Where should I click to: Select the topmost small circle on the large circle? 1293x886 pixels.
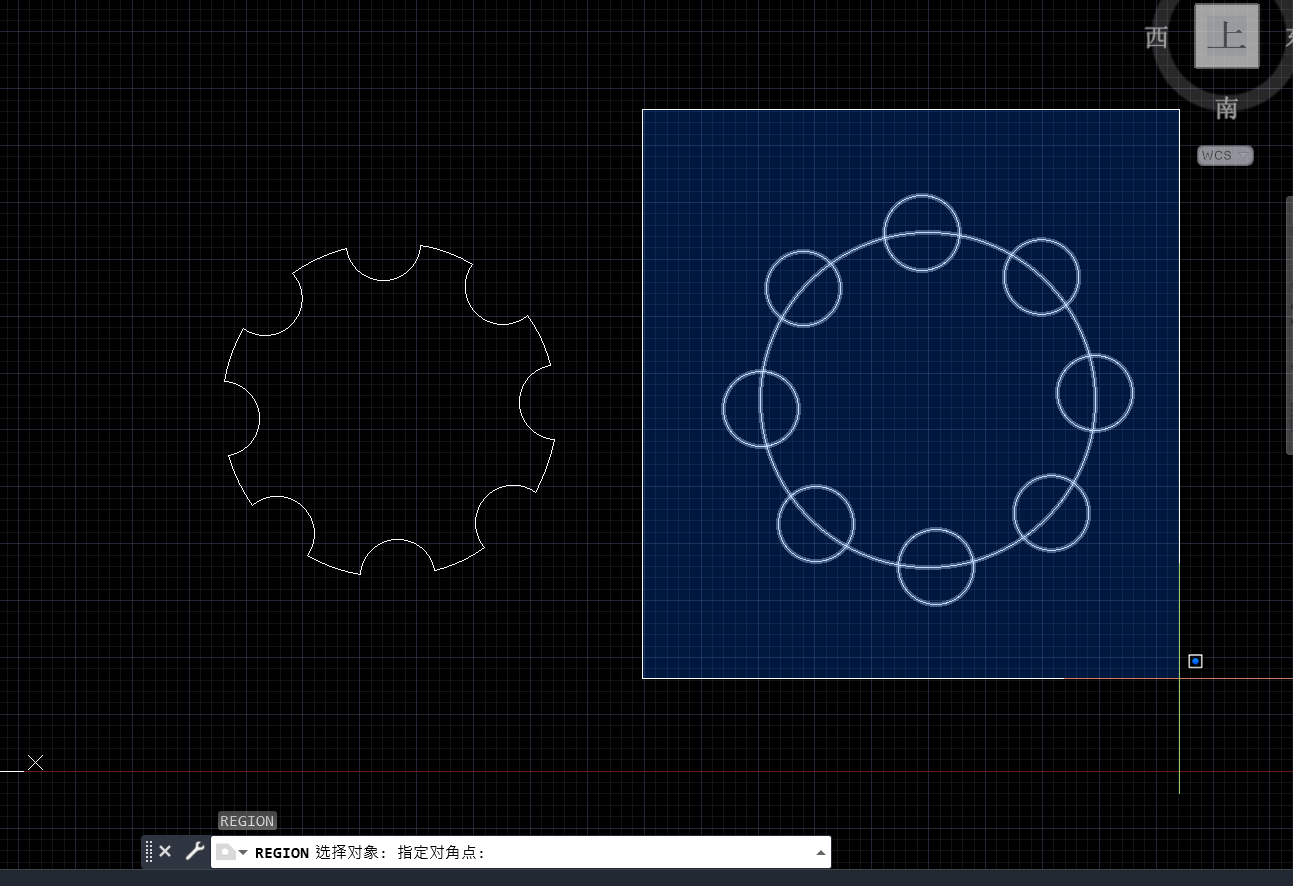922,197
